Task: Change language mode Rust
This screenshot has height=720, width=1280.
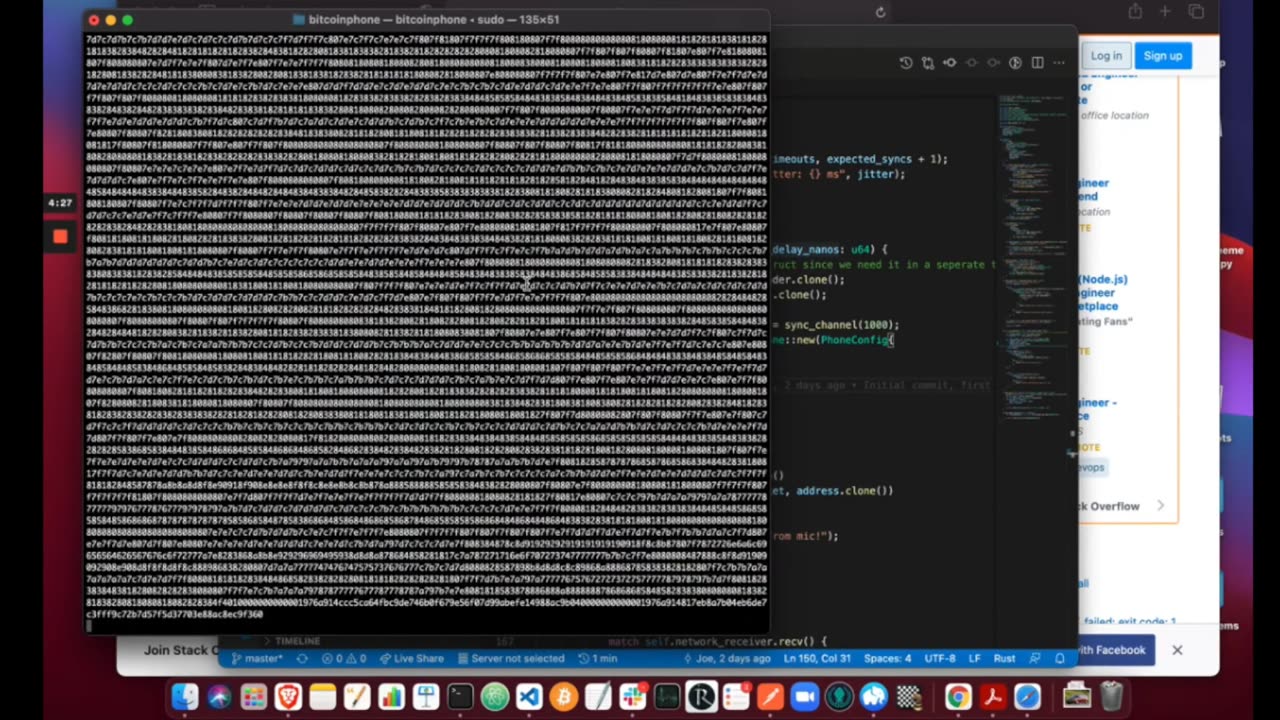Action: pyautogui.click(x=1004, y=659)
